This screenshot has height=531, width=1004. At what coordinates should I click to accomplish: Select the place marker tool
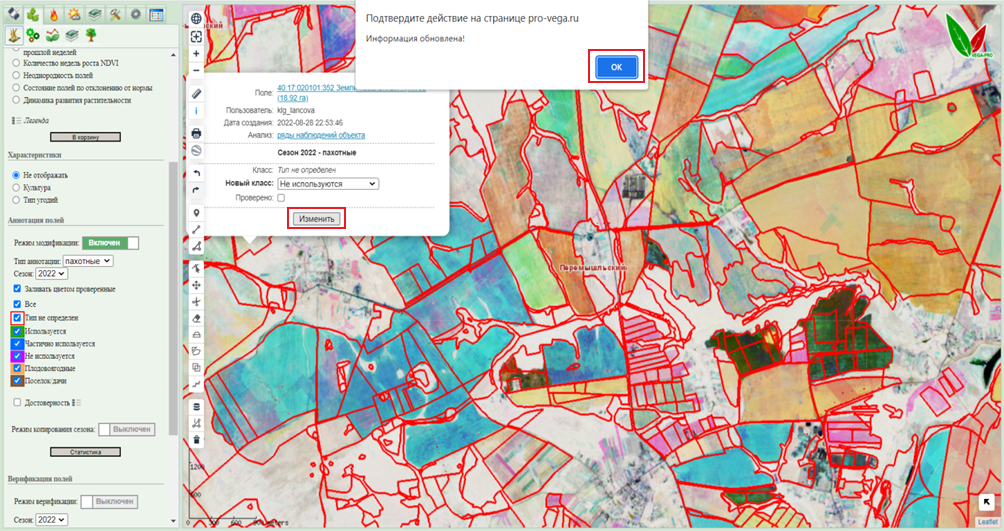[x=196, y=212]
